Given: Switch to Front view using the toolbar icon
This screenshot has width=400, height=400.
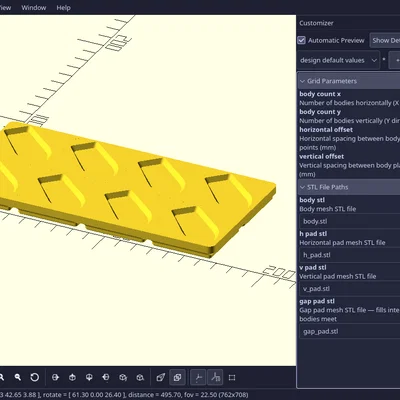Looking at the screenshot, I should pyautogui.click(x=123, y=377).
